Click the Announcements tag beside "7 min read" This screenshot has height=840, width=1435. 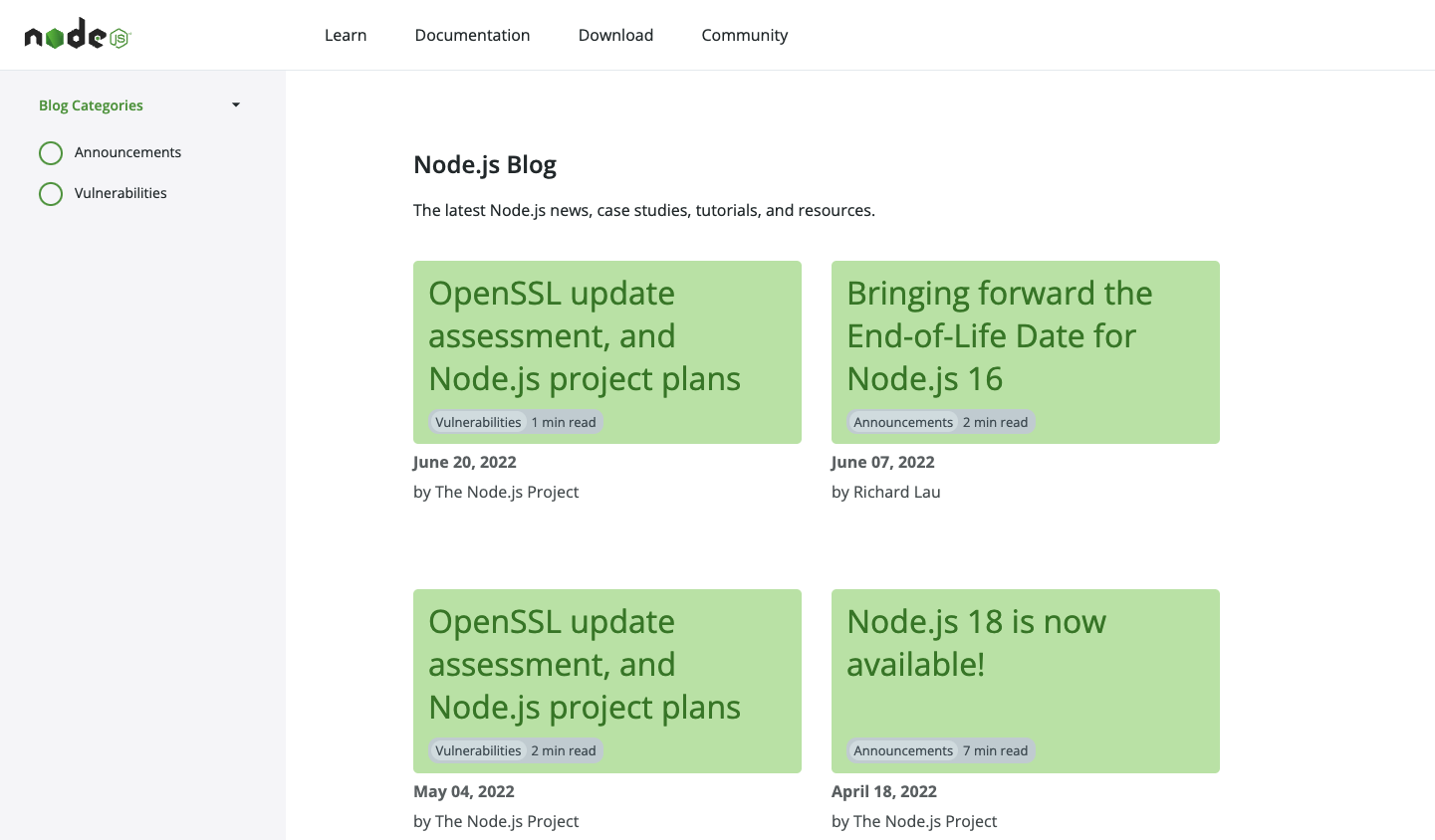tap(903, 750)
